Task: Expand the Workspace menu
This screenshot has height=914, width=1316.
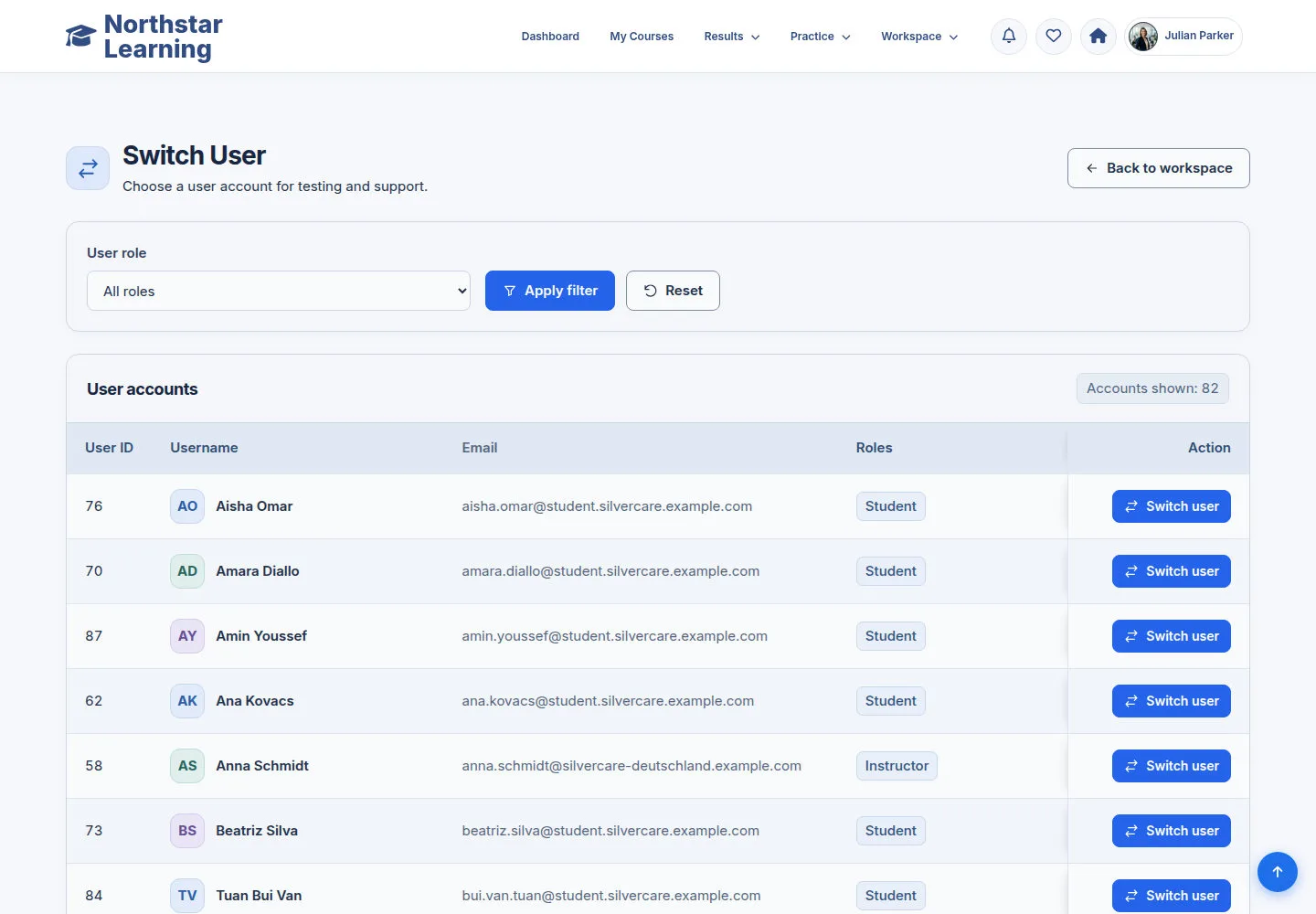Action: [x=919, y=37]
